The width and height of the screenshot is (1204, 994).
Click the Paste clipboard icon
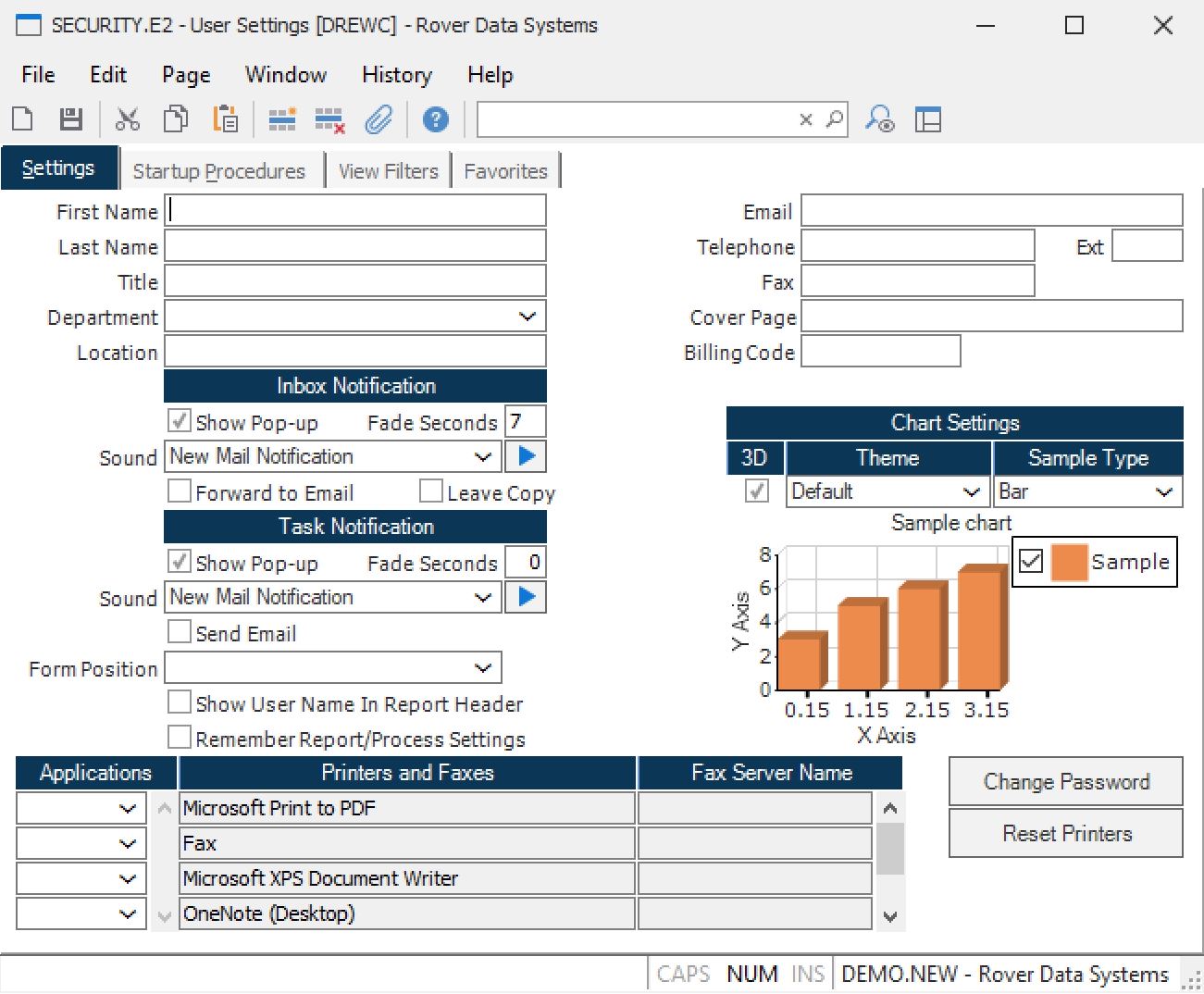[225, 119]
